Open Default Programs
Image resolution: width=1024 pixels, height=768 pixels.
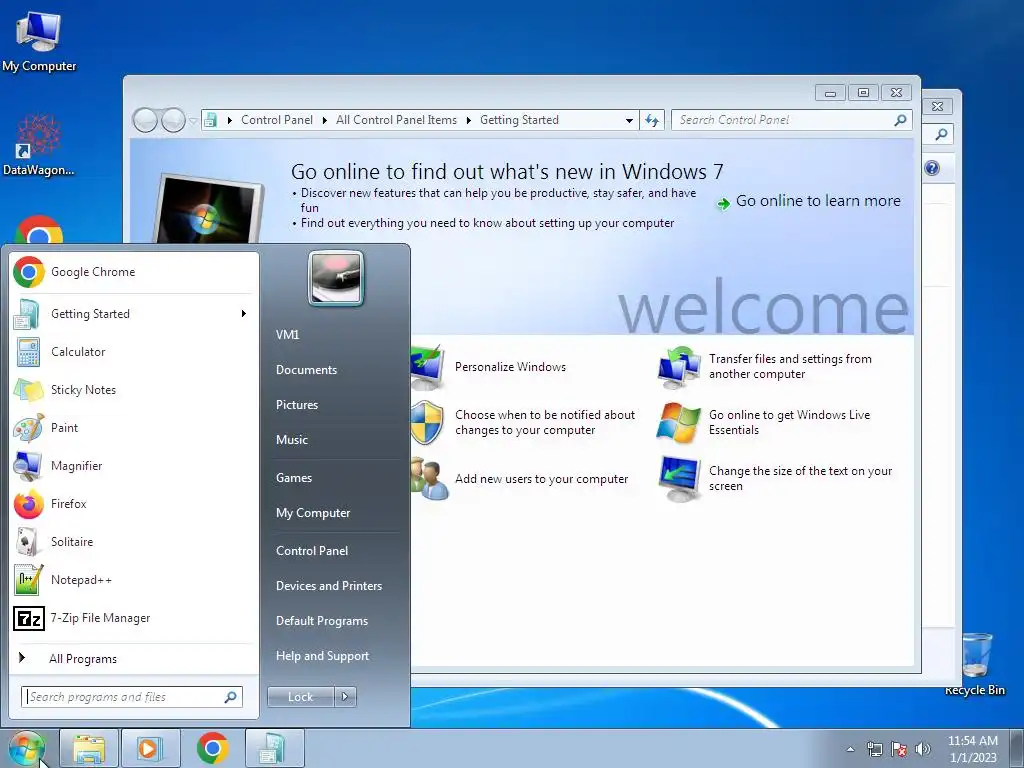click(334, 621)
